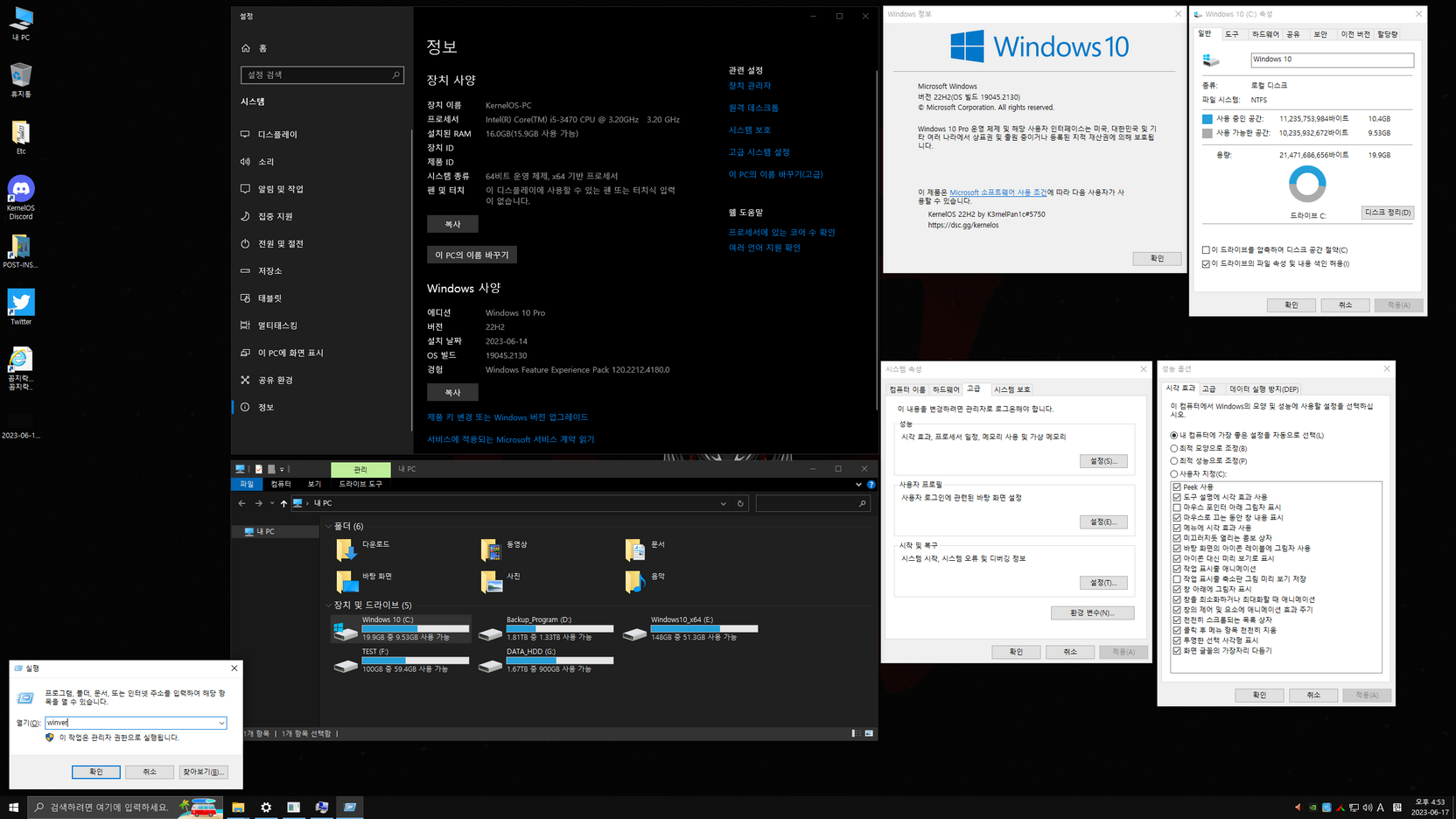Open 시스템 보호 tab in System Properties
Viewport: 1456px width, 819px height.
(x=1012, y=389)
